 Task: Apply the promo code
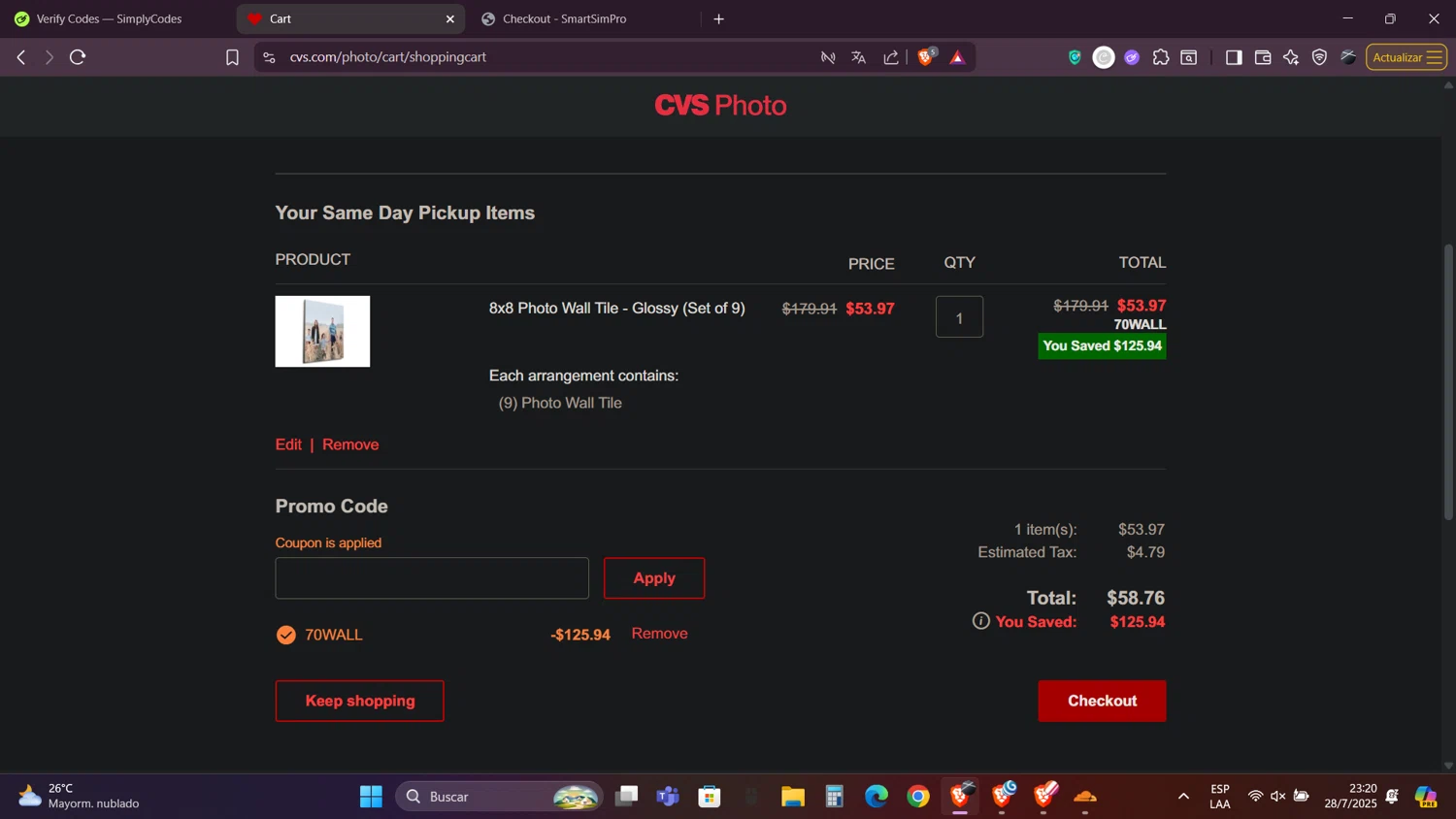coord(654,578)
